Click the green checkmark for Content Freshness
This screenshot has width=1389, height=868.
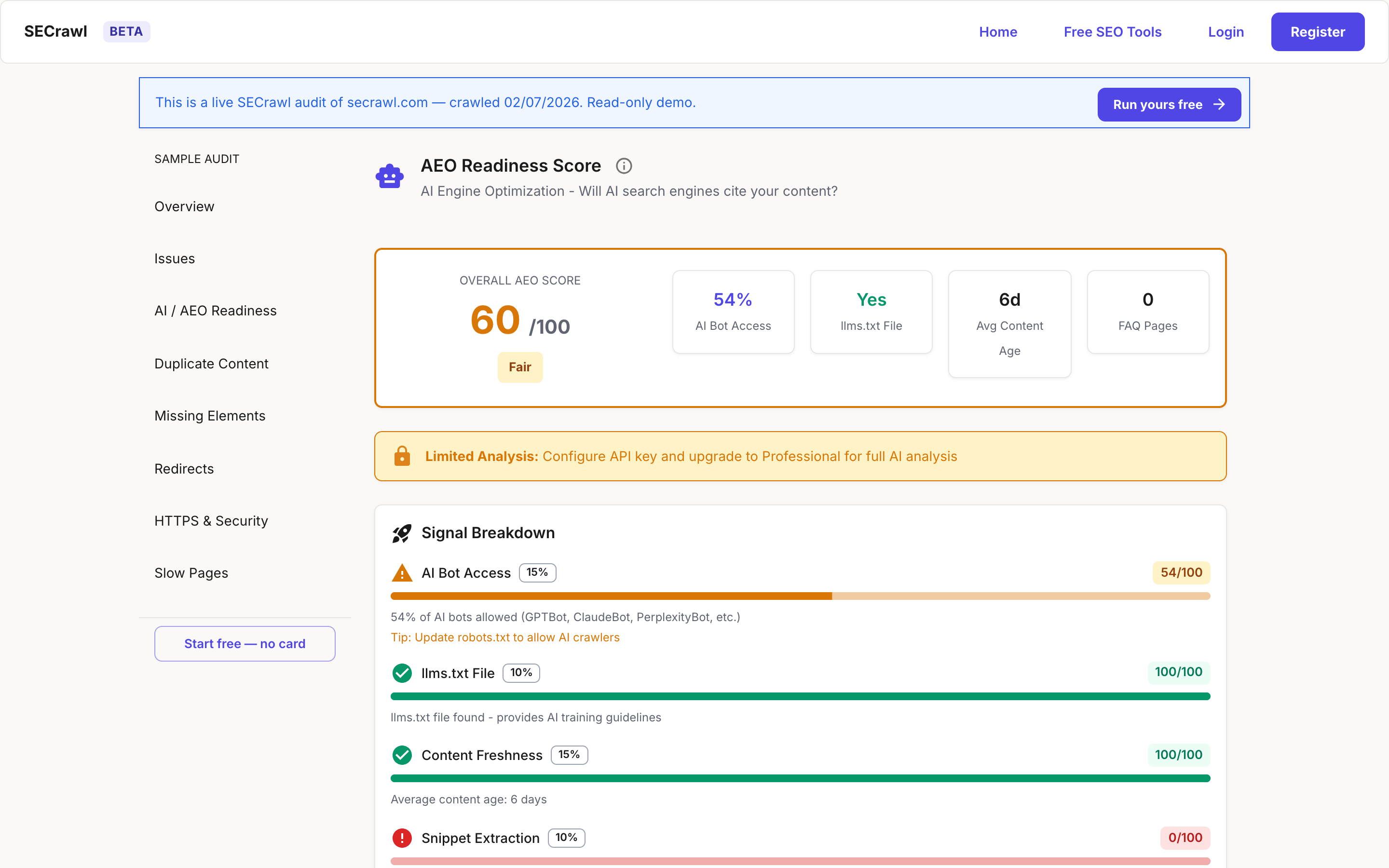[402, 755]
